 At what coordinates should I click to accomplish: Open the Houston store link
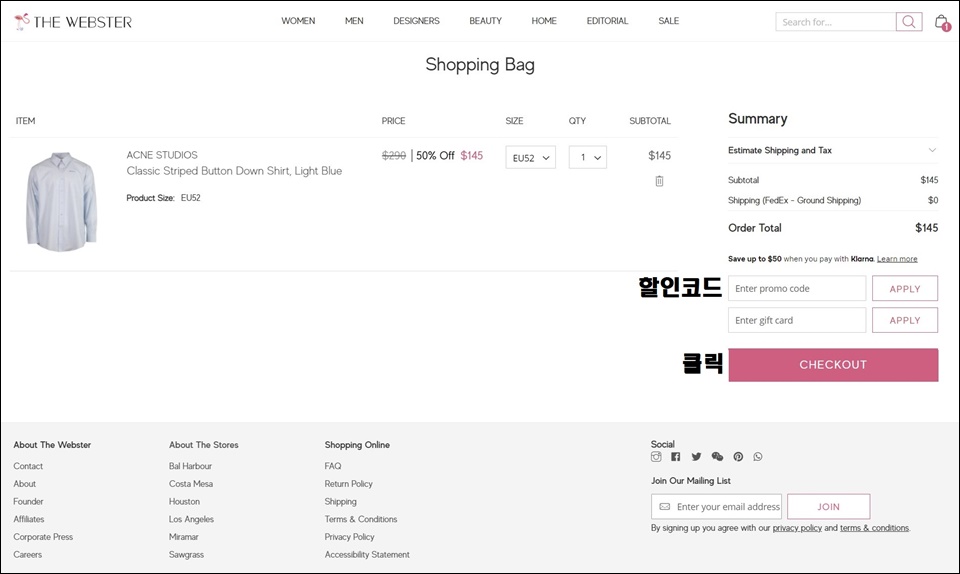pos(184,501)
